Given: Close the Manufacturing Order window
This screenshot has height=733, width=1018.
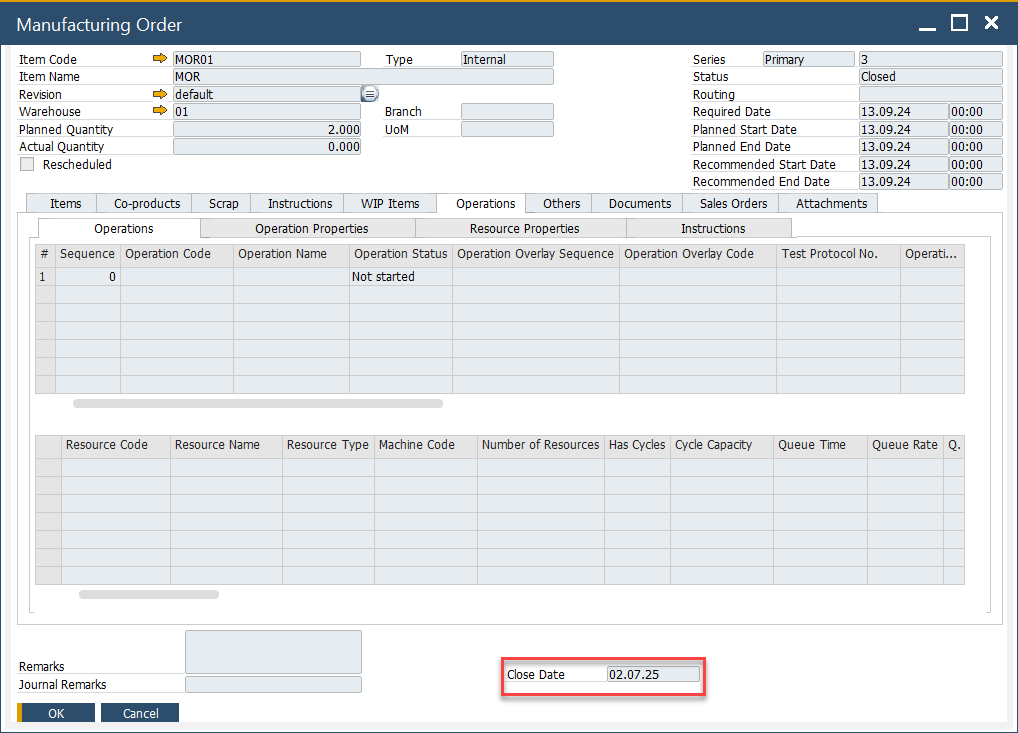Looking at the screenshot, I should tap(990, 23).
